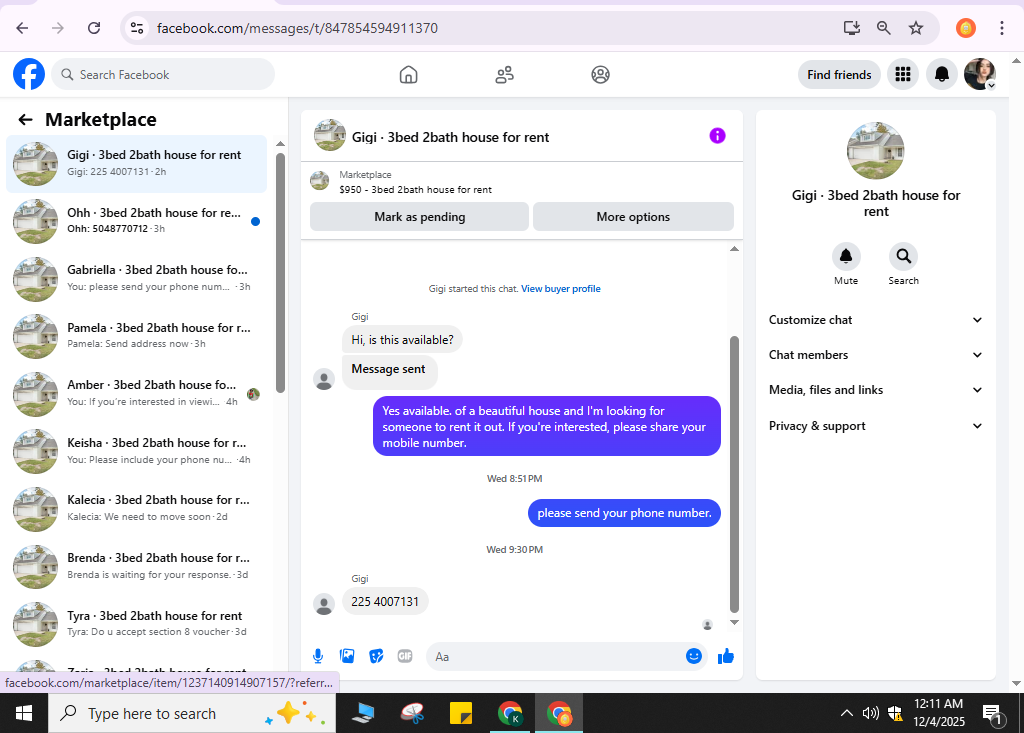
Task: Click the chat scroll down arrow
Action: coord(734,622)
